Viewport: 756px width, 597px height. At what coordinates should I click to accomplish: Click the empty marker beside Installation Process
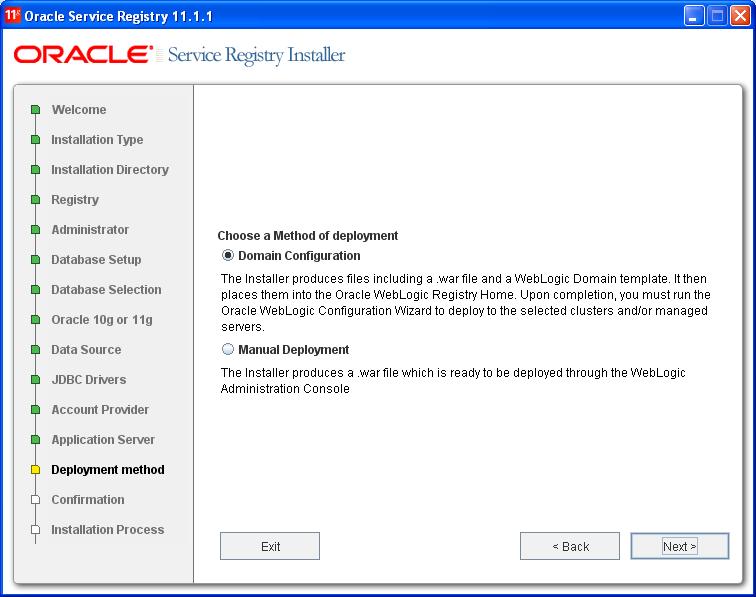tap(35, 529)
